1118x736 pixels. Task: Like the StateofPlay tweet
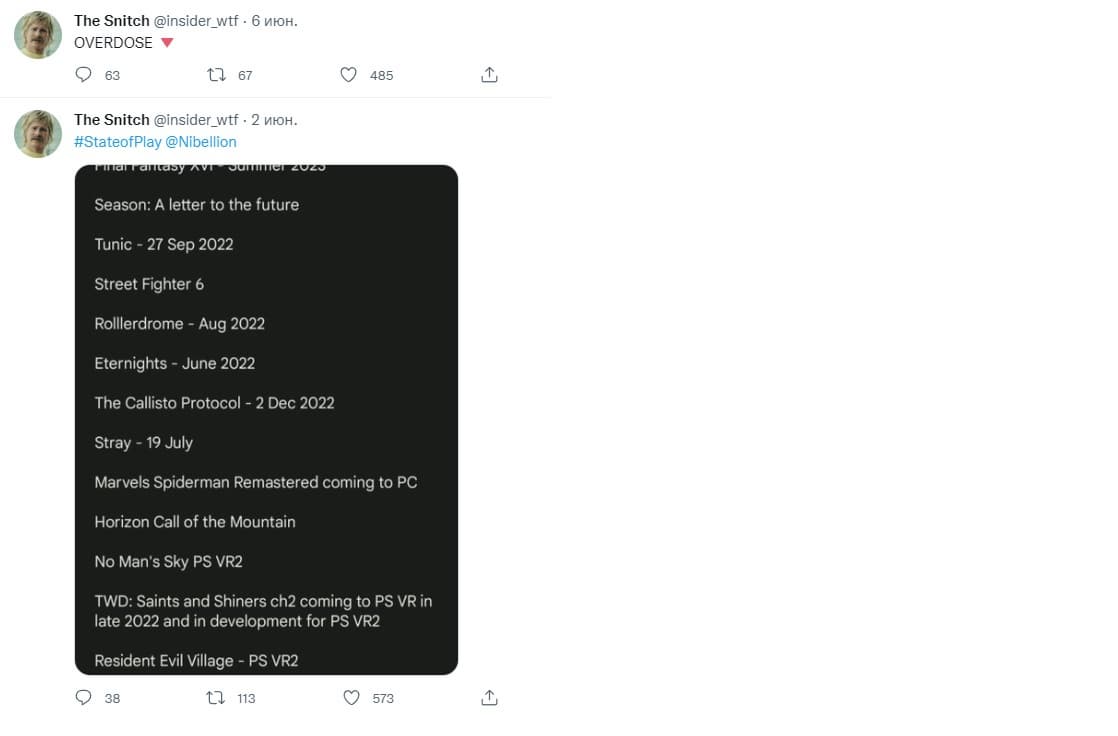click(351, 698)
